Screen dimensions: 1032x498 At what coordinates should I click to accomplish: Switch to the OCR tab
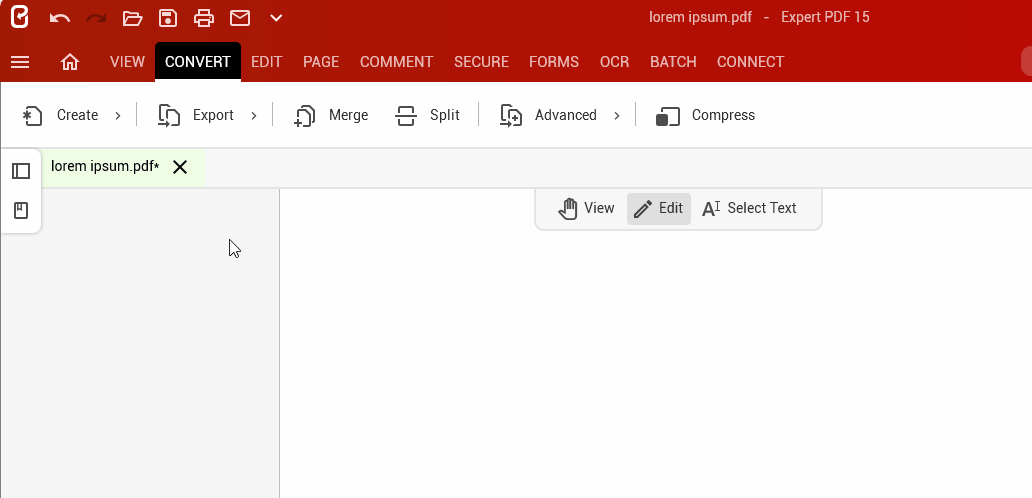615,62
